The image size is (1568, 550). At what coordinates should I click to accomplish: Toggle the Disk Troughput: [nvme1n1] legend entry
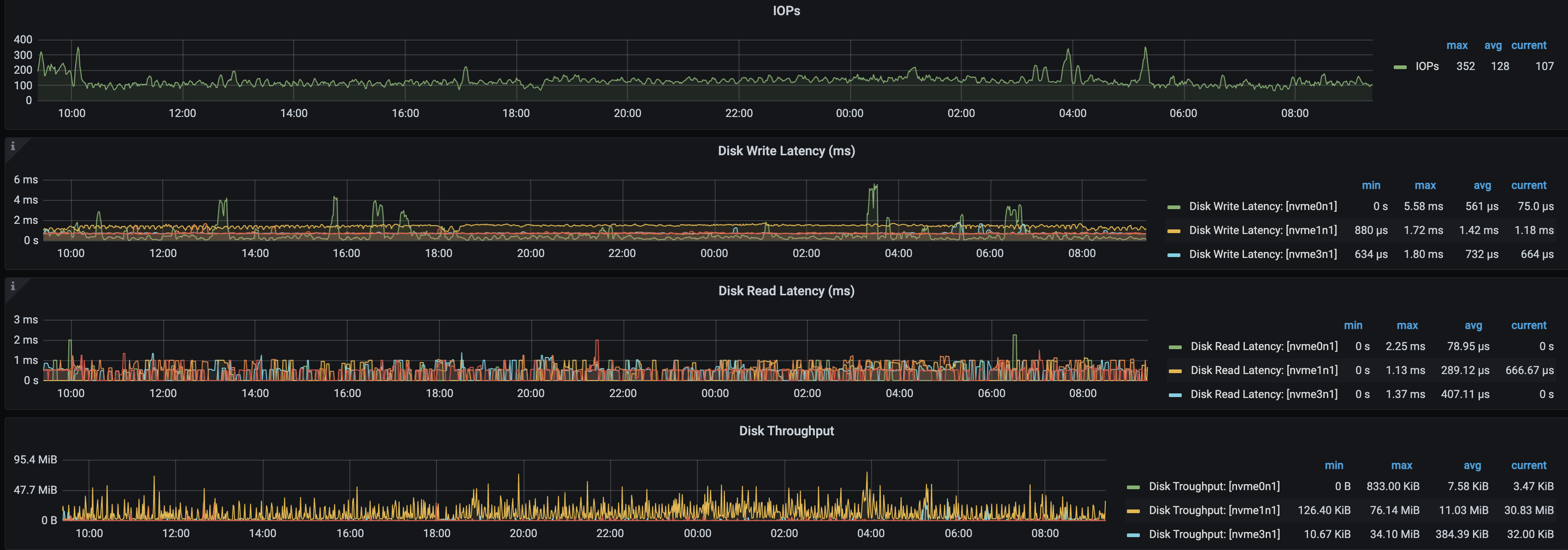(1214, 510)
